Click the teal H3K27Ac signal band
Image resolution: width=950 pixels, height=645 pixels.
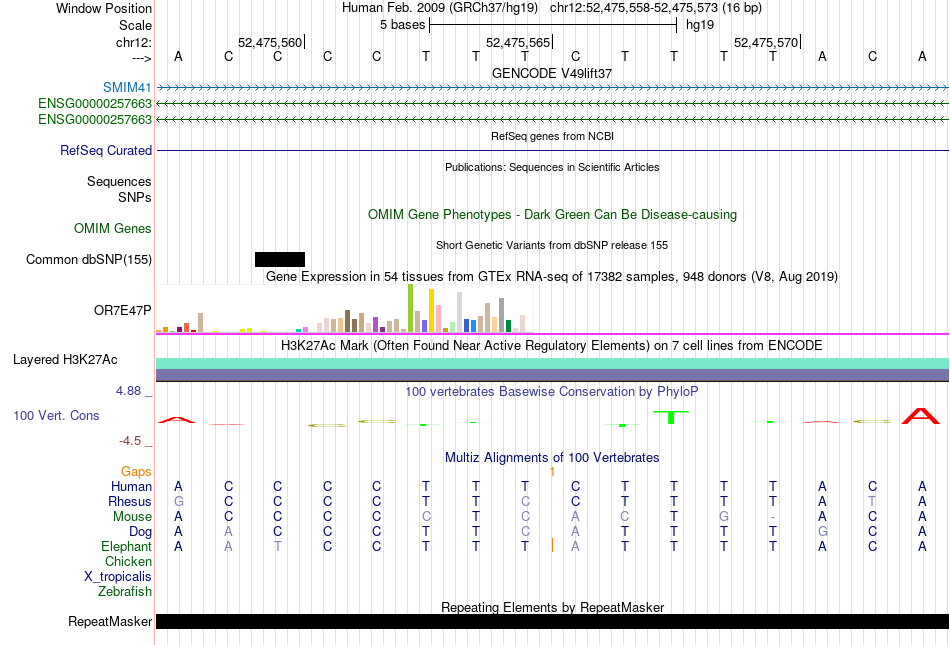tap(553, 363)
